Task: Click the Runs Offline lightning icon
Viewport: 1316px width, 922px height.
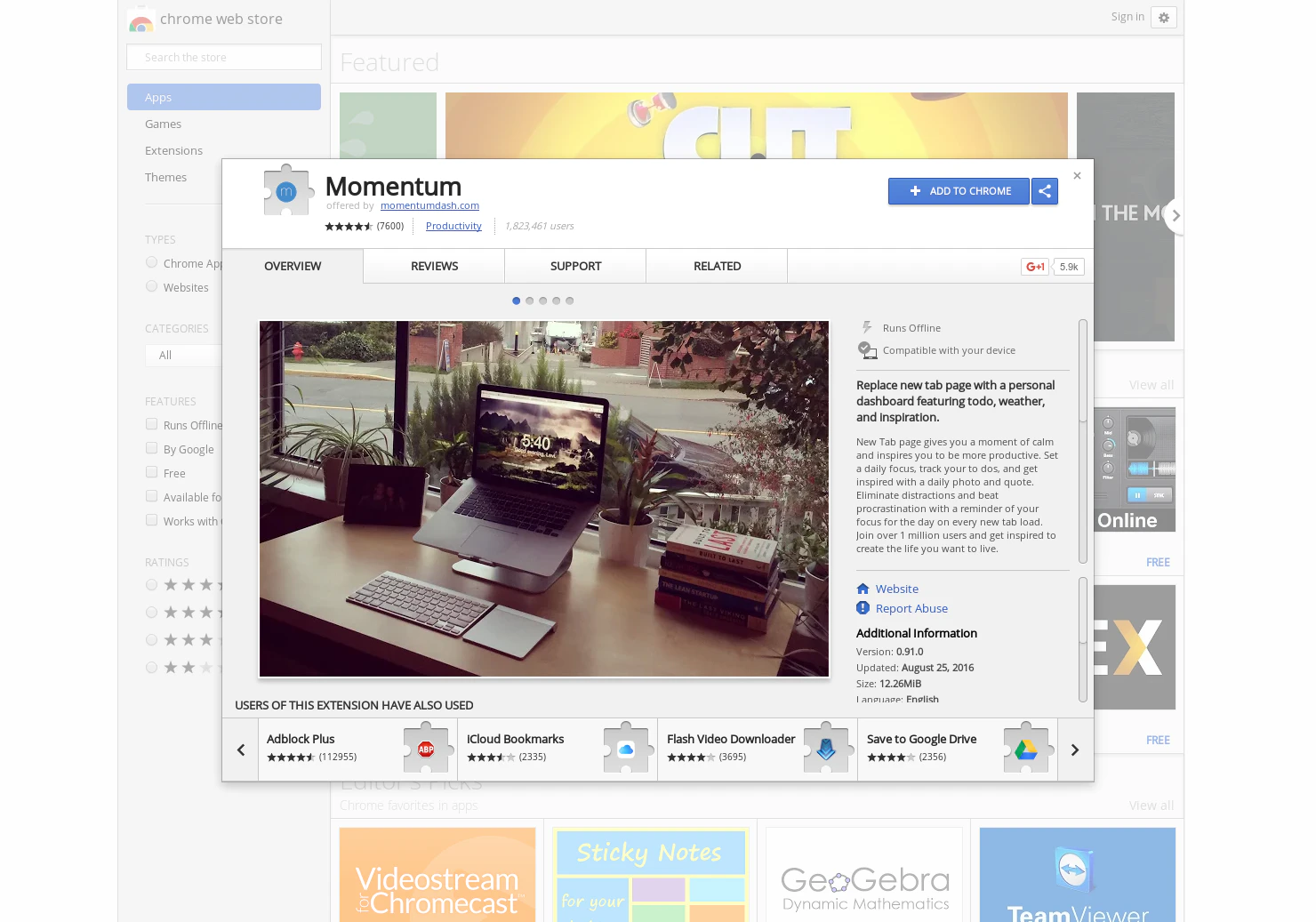Action: tap(867, 328)
